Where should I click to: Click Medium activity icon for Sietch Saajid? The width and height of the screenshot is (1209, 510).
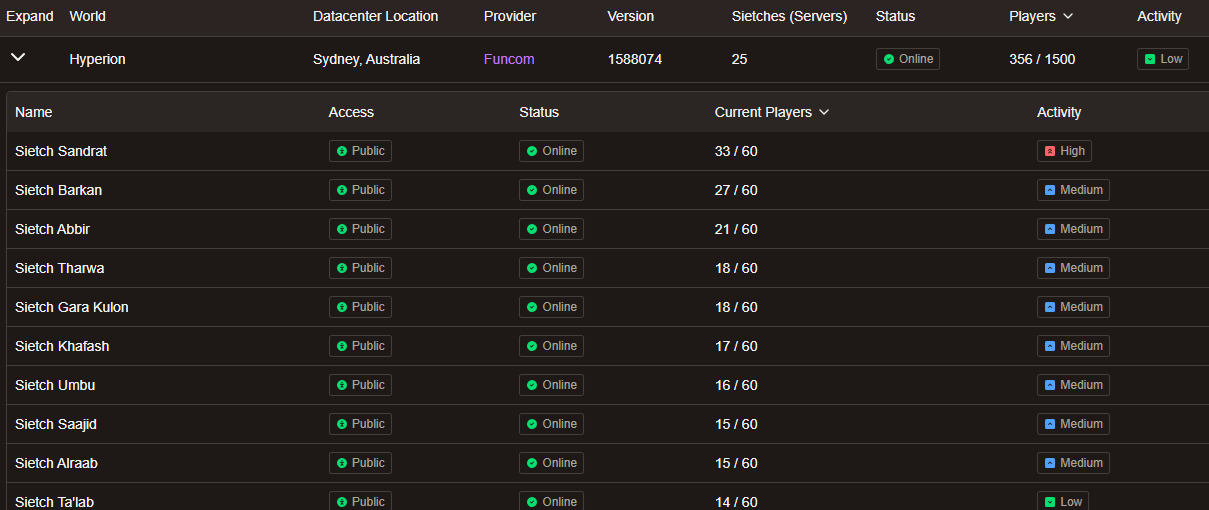[1050, 424]
